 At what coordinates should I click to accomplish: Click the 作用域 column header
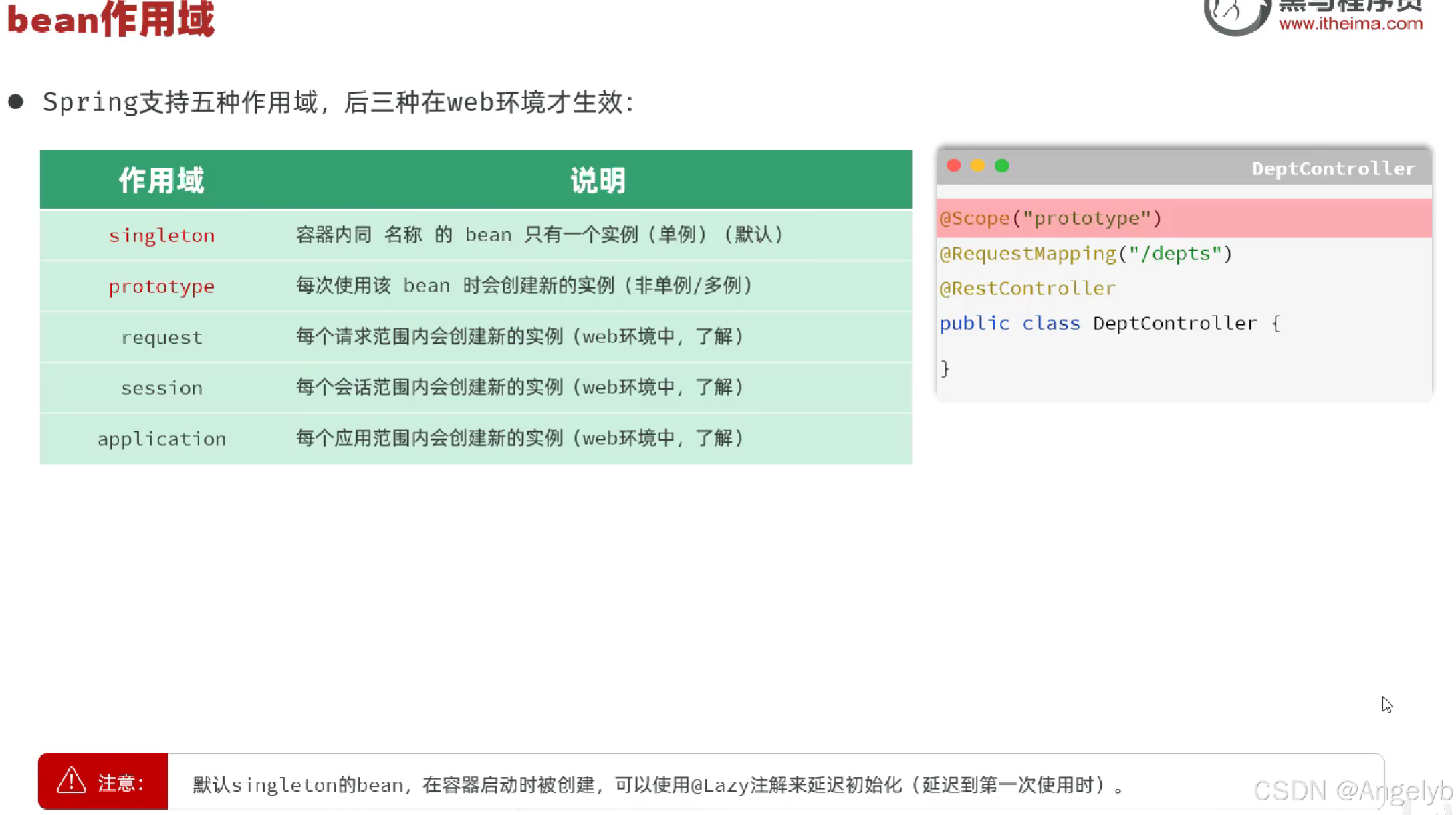coord(161,181)
